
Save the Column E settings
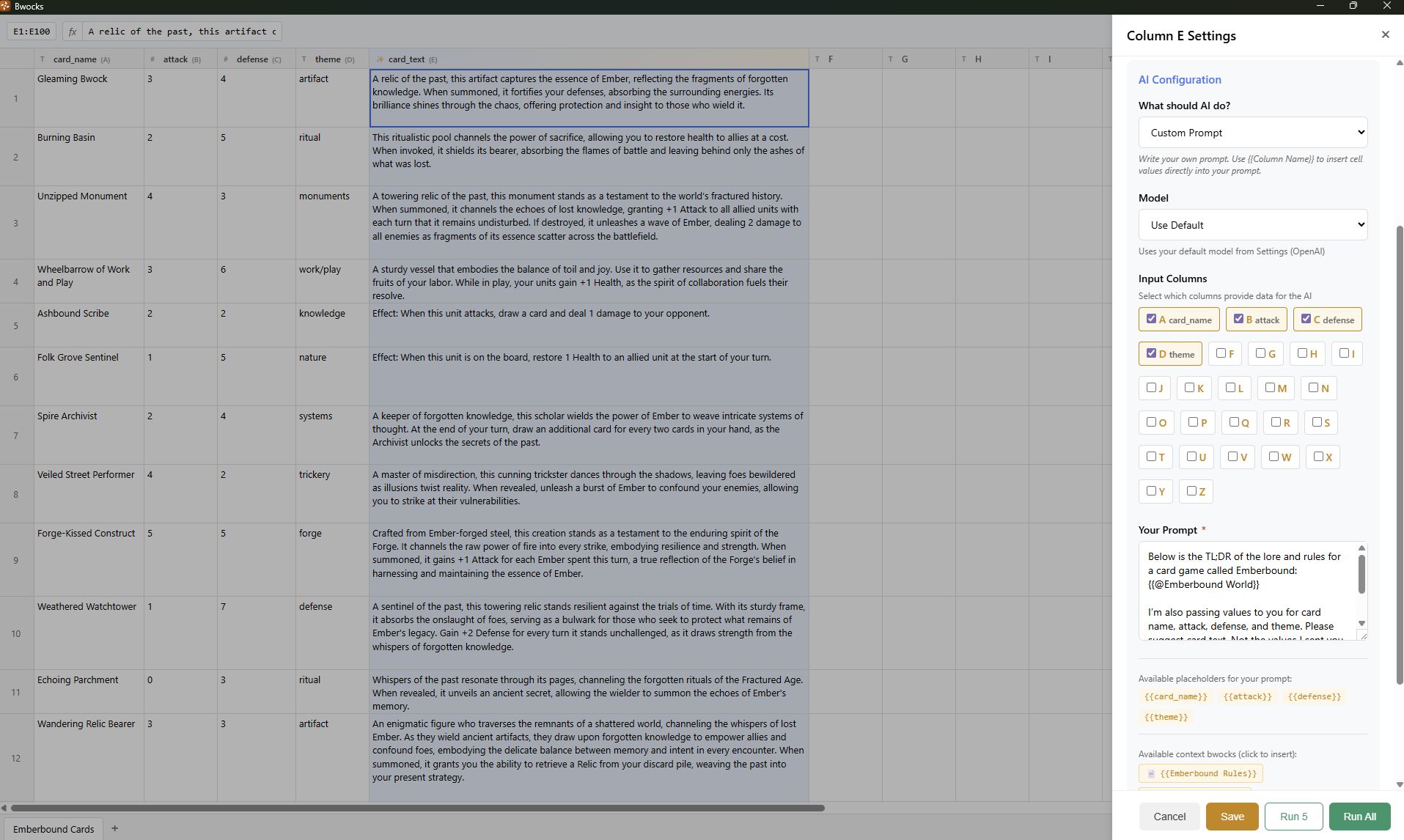coord(1232,816)
